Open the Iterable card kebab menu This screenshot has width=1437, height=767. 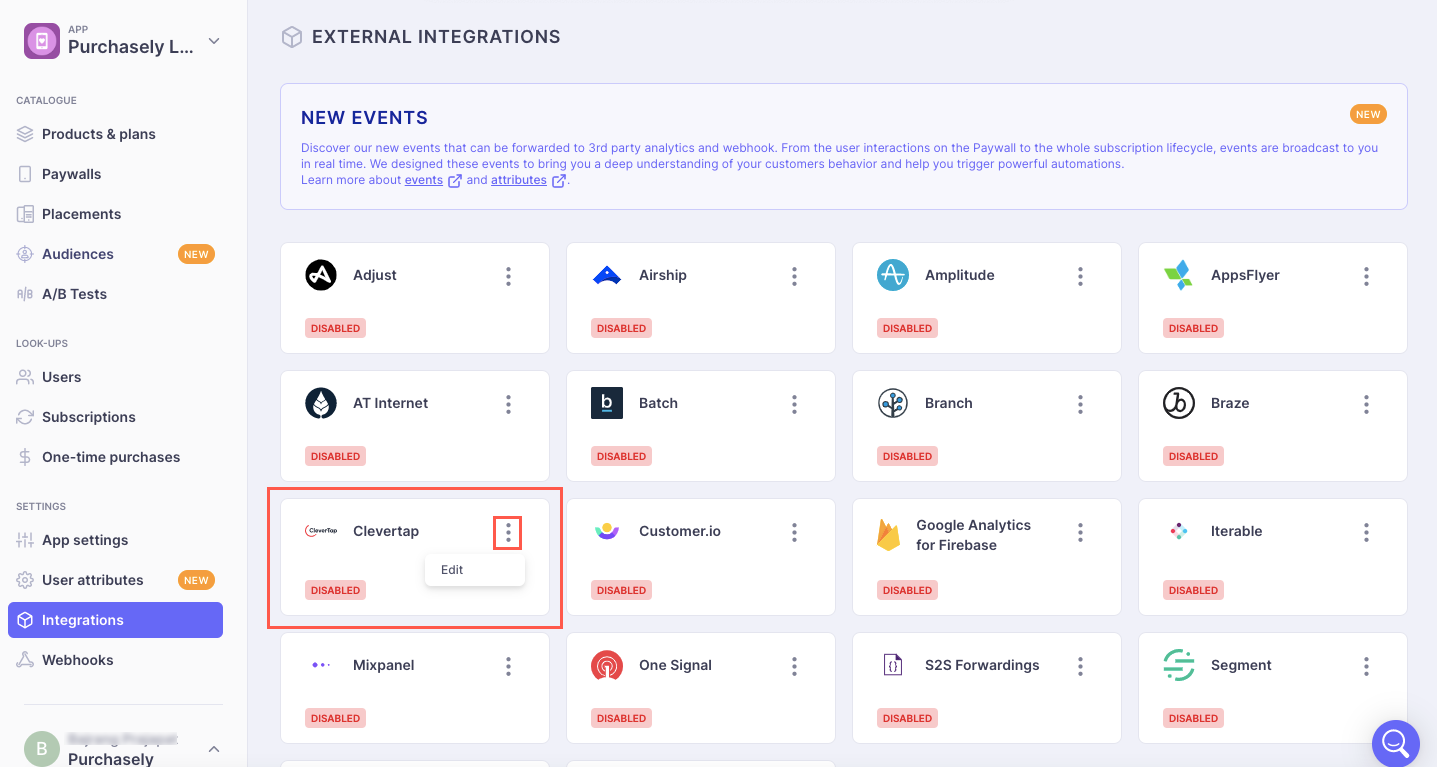coord(1367,532)
